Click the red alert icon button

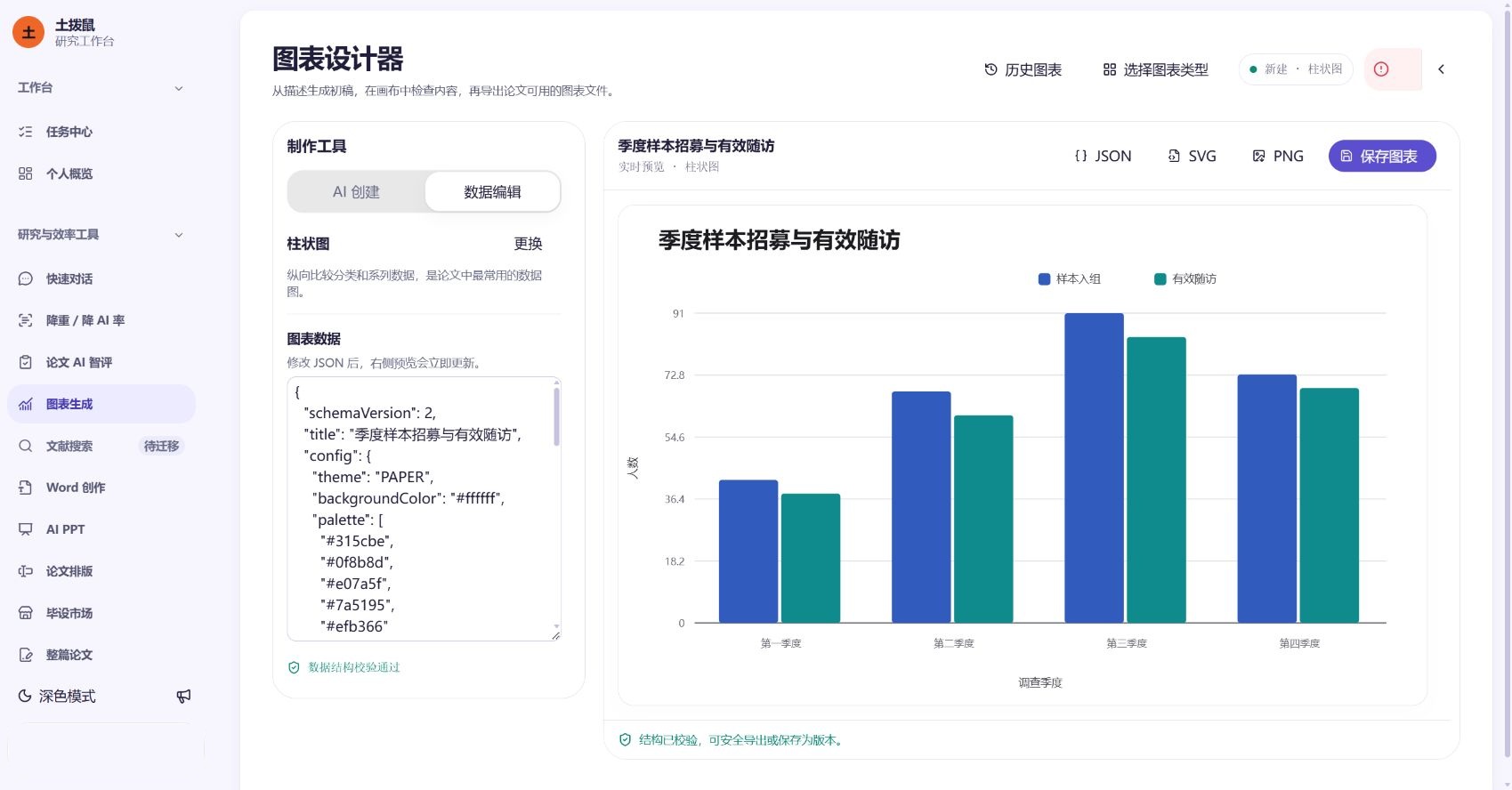[x=1393, y=69]
